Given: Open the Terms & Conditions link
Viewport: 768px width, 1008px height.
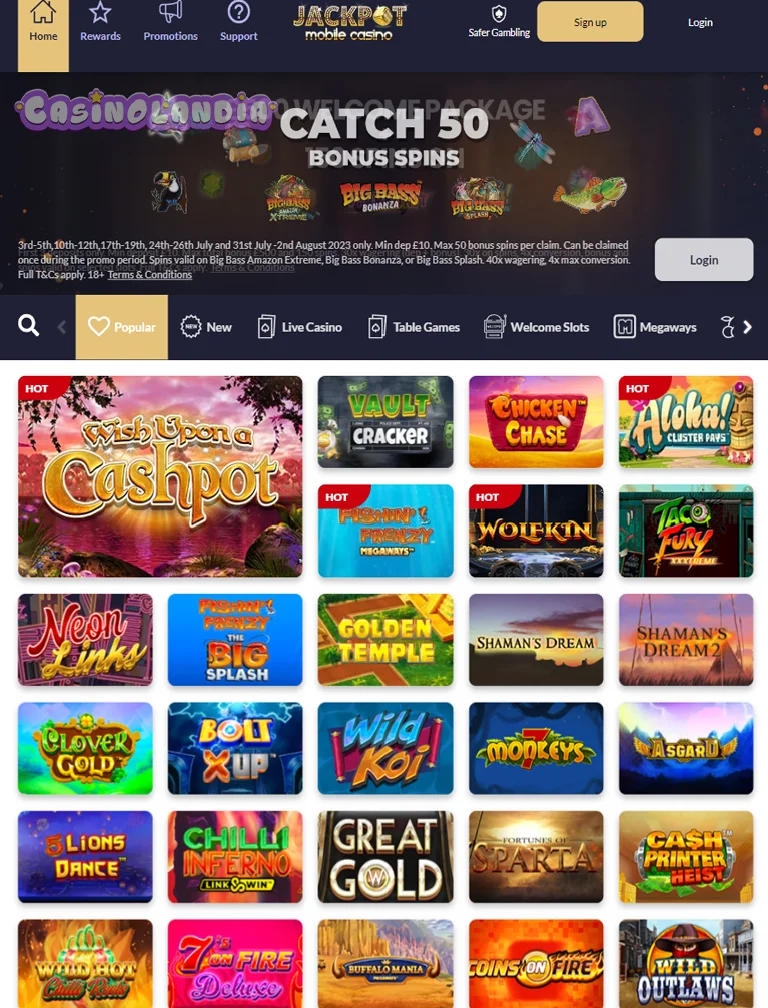Looking at the screenshot, I should (x=150, y=274).
